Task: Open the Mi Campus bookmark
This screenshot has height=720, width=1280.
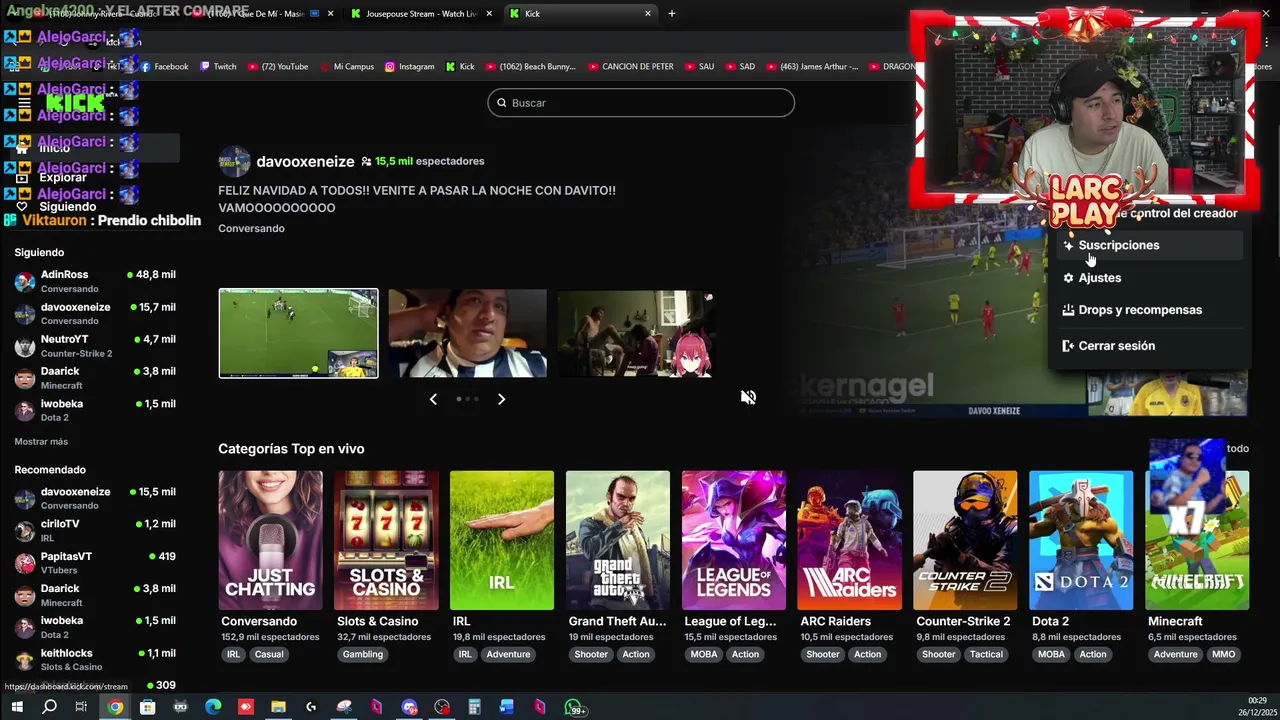Action: (x=346, y=66)
